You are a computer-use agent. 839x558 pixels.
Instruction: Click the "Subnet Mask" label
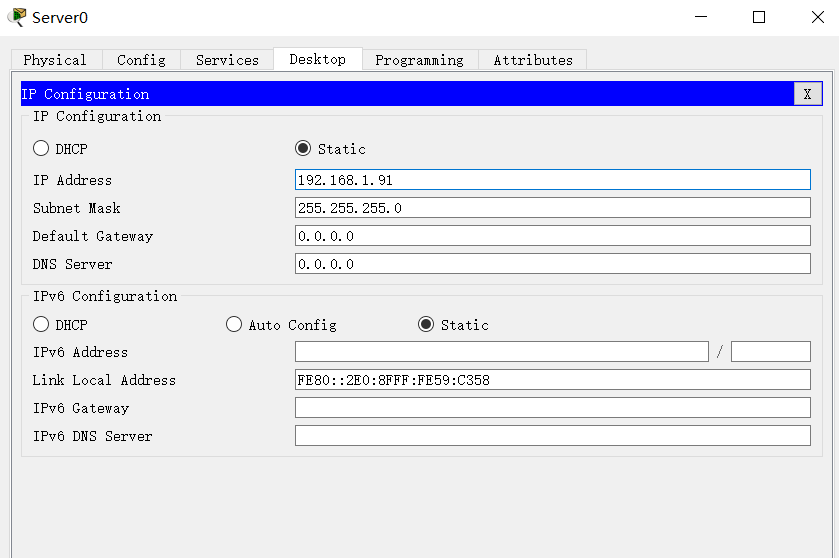coord(77,208)
